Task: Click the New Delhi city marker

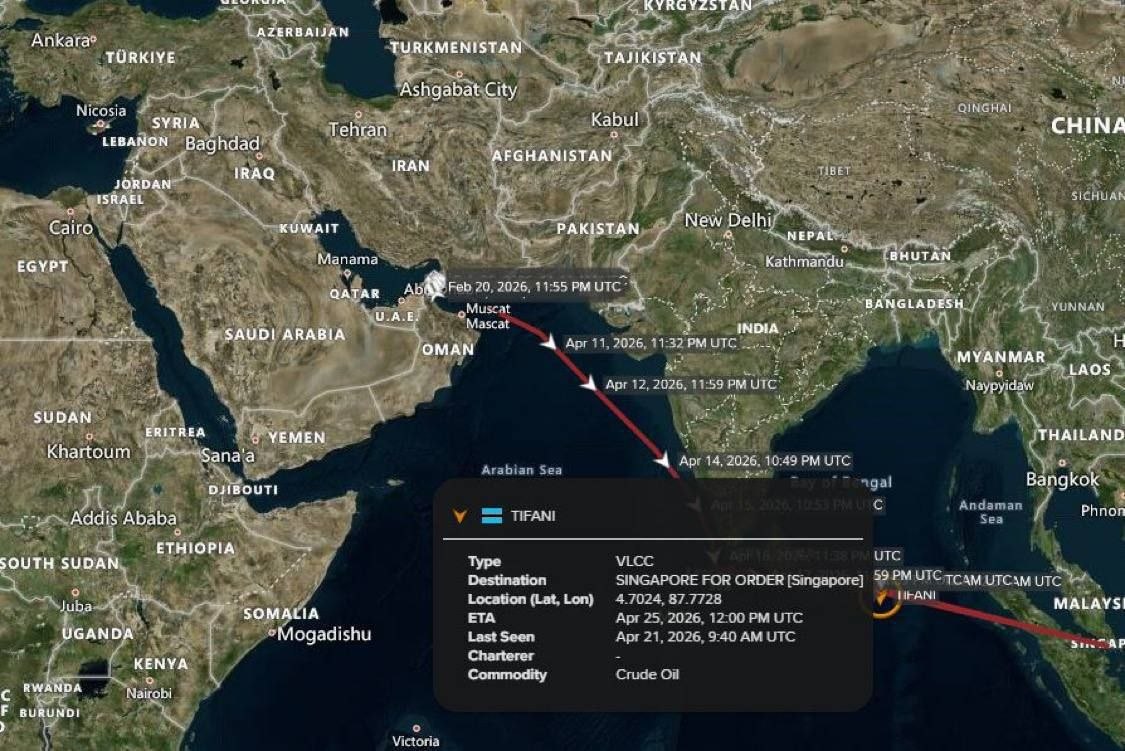Action: (x=728, y=234)
